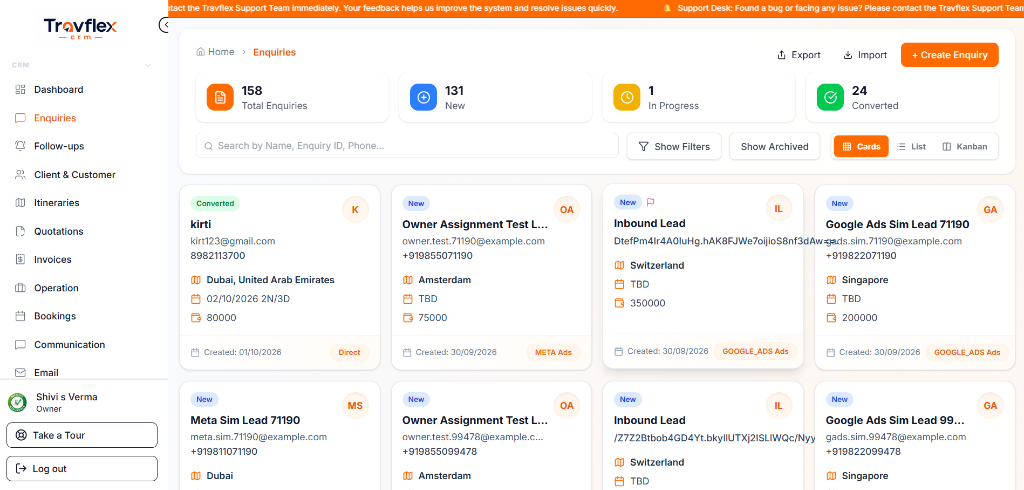1024x490 pixels.
Task: Click the Converted checkmark icon
Action: [x=831, y=97]
